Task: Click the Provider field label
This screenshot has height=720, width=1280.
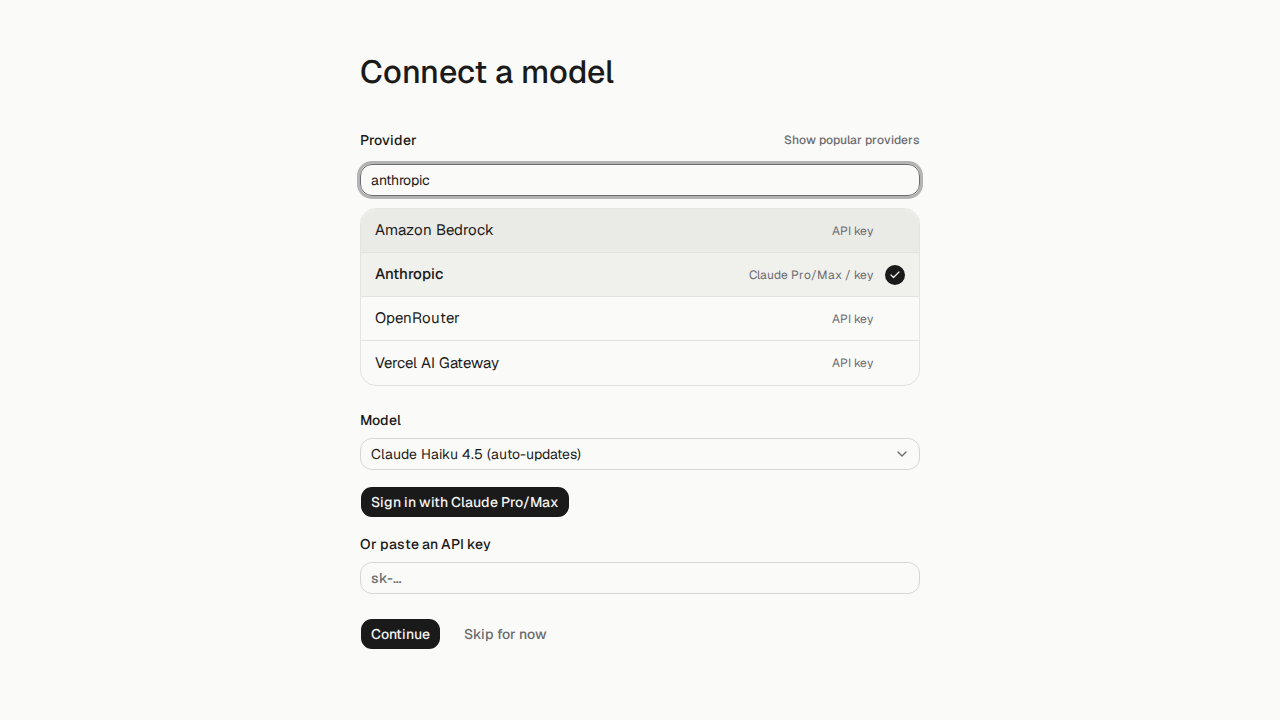Action: (388, 140)
